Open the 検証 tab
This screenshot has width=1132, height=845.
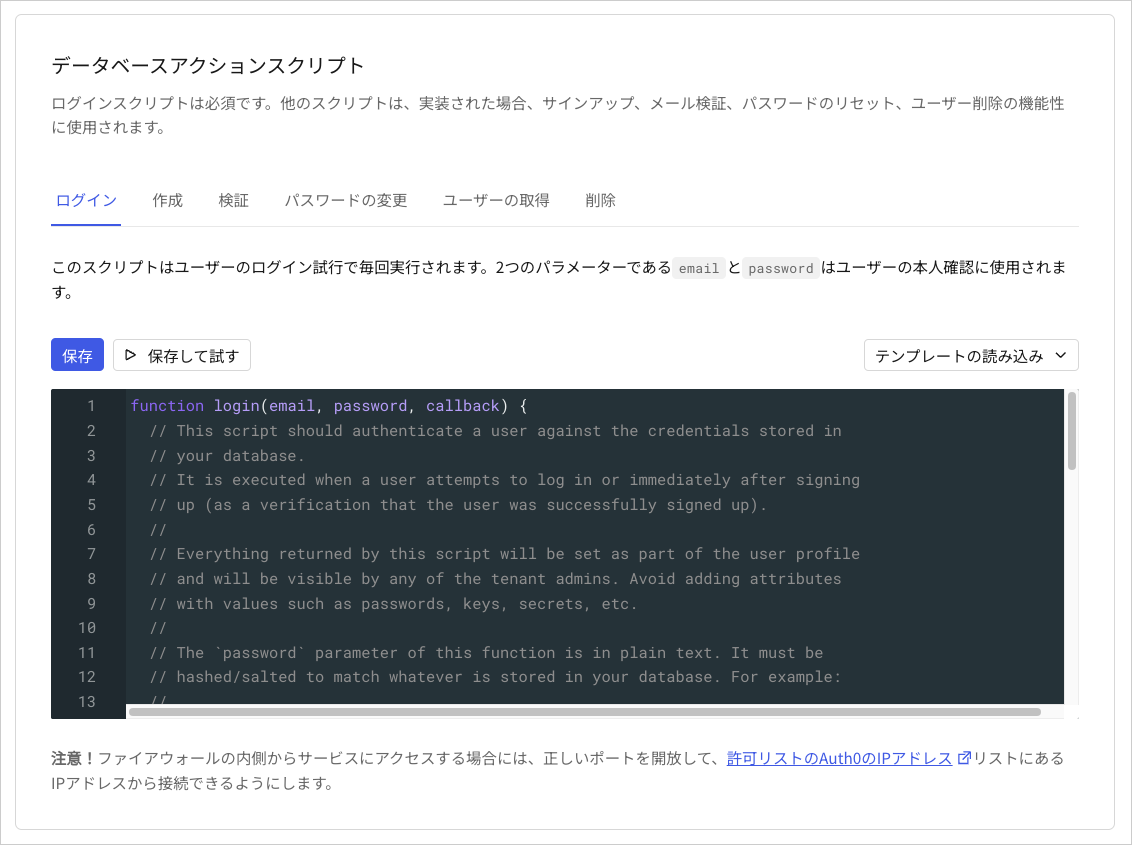(234, 200)
